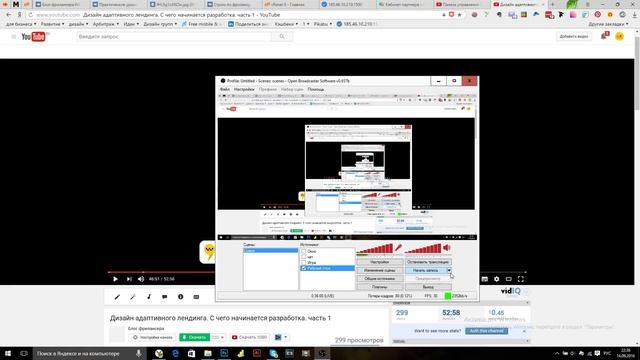The height and width of the screenshot is (360, 640).
Task: Open channel settings button under title
Action: click(153, 337)
